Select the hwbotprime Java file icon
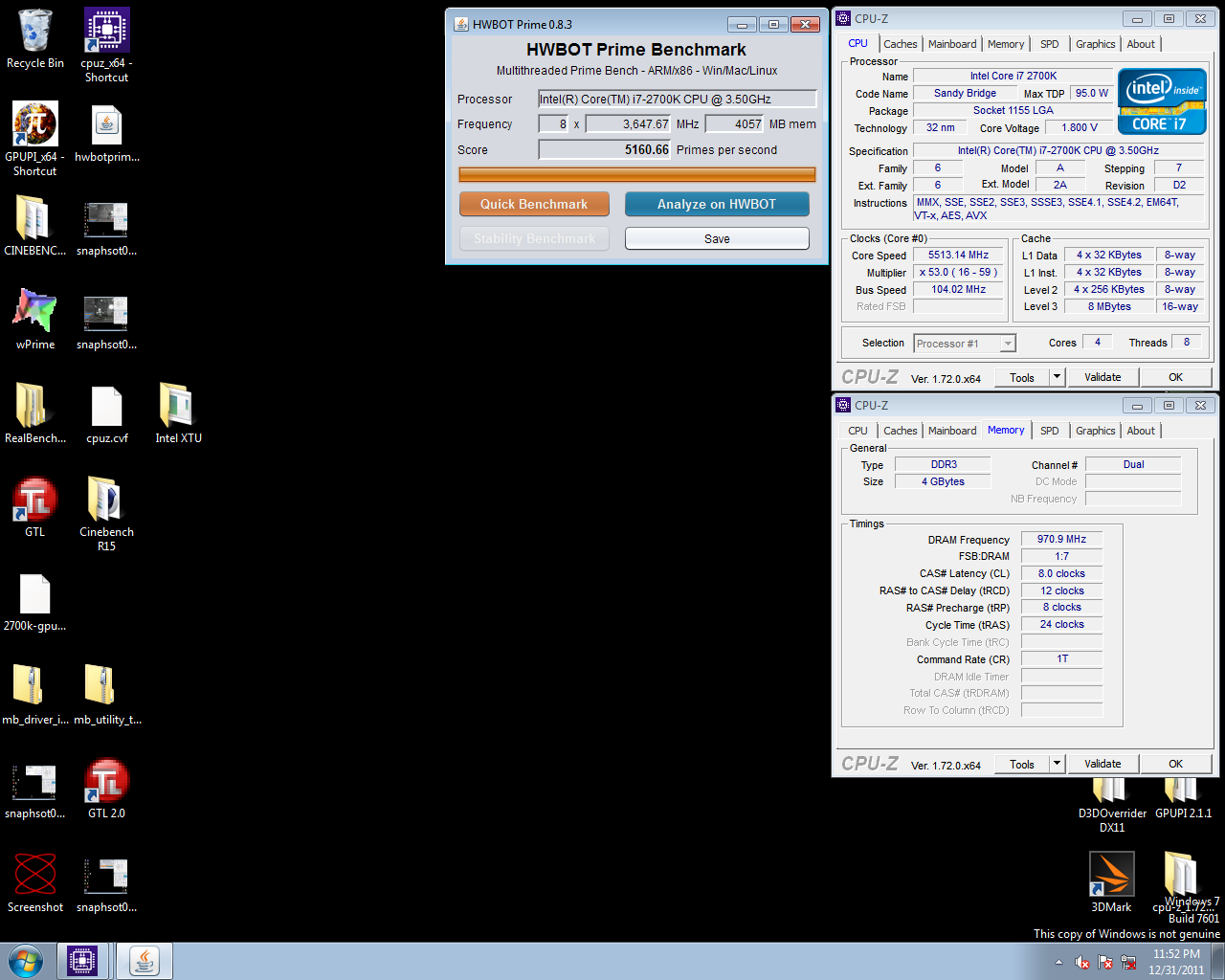1225x980 pixels. [106, 132]
